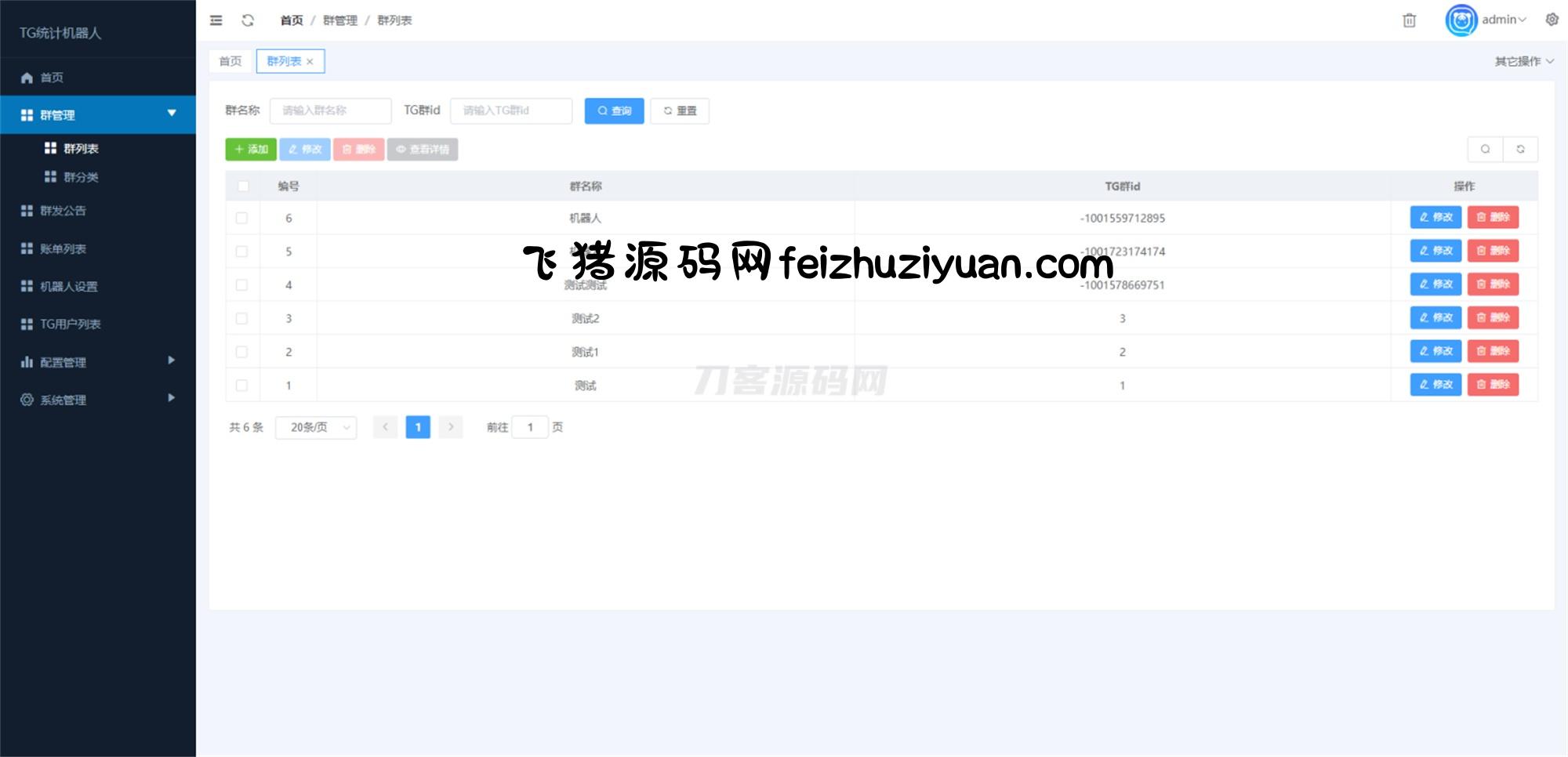Close the 群列表 tab with X

pyautogui.click(x=310, y=62)
